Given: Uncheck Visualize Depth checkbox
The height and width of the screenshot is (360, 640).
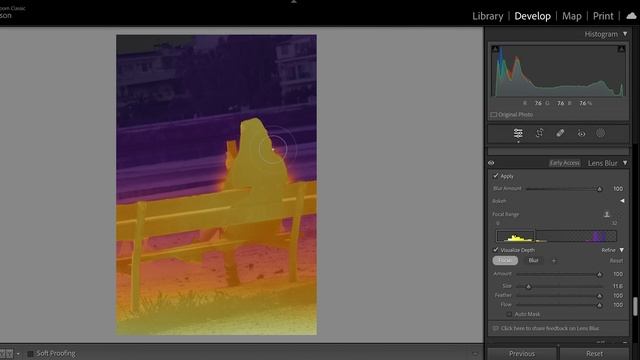Looking at the screenshot, I should click(x=496, y=250).
